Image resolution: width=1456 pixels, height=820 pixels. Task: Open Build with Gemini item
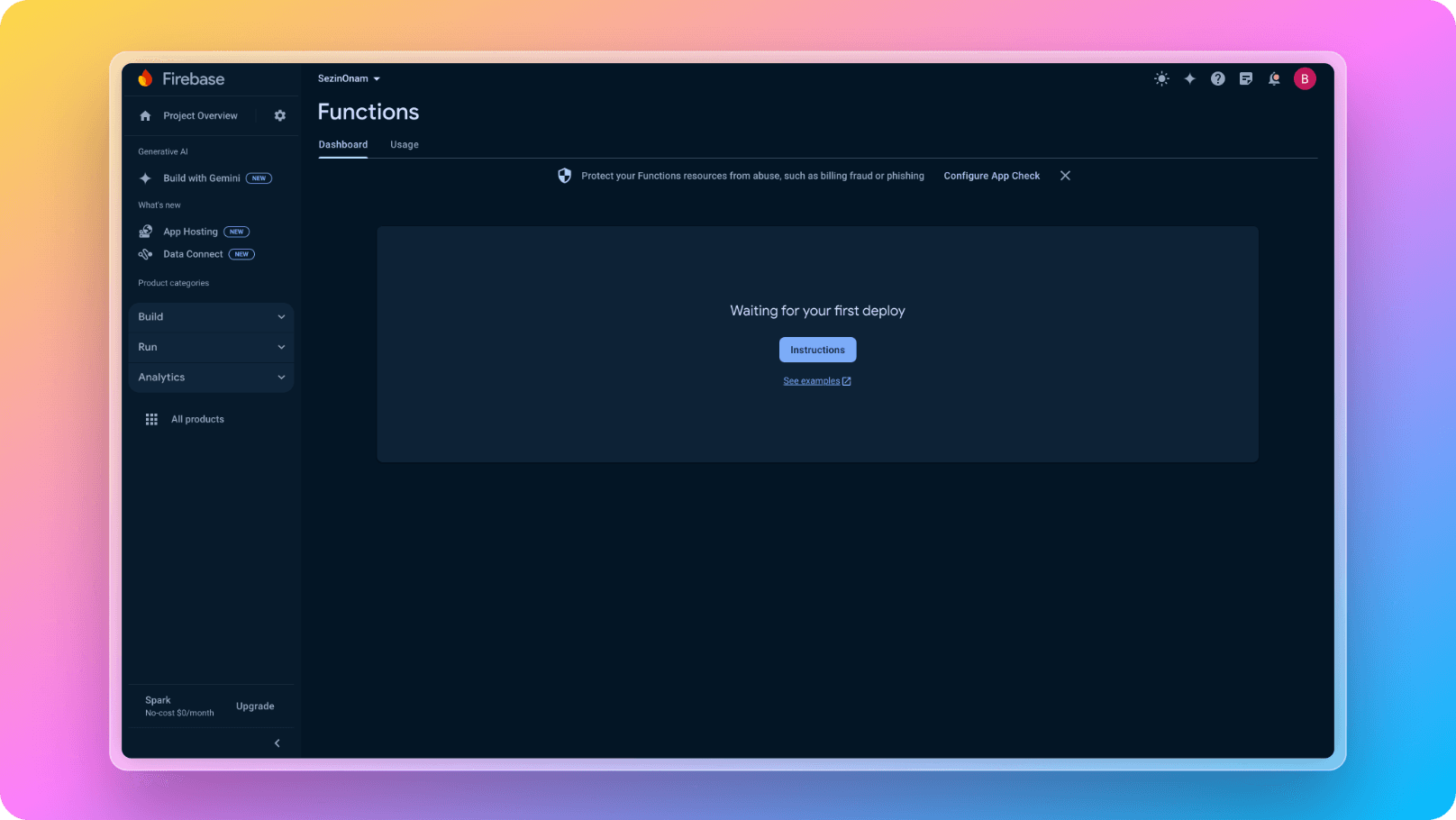(x=202, y=178)
